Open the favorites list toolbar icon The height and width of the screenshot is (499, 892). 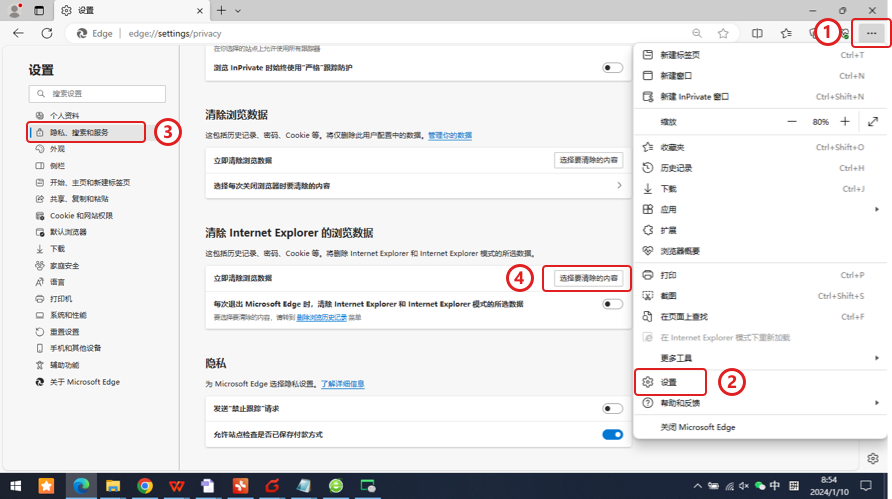(x=786, y=34)
